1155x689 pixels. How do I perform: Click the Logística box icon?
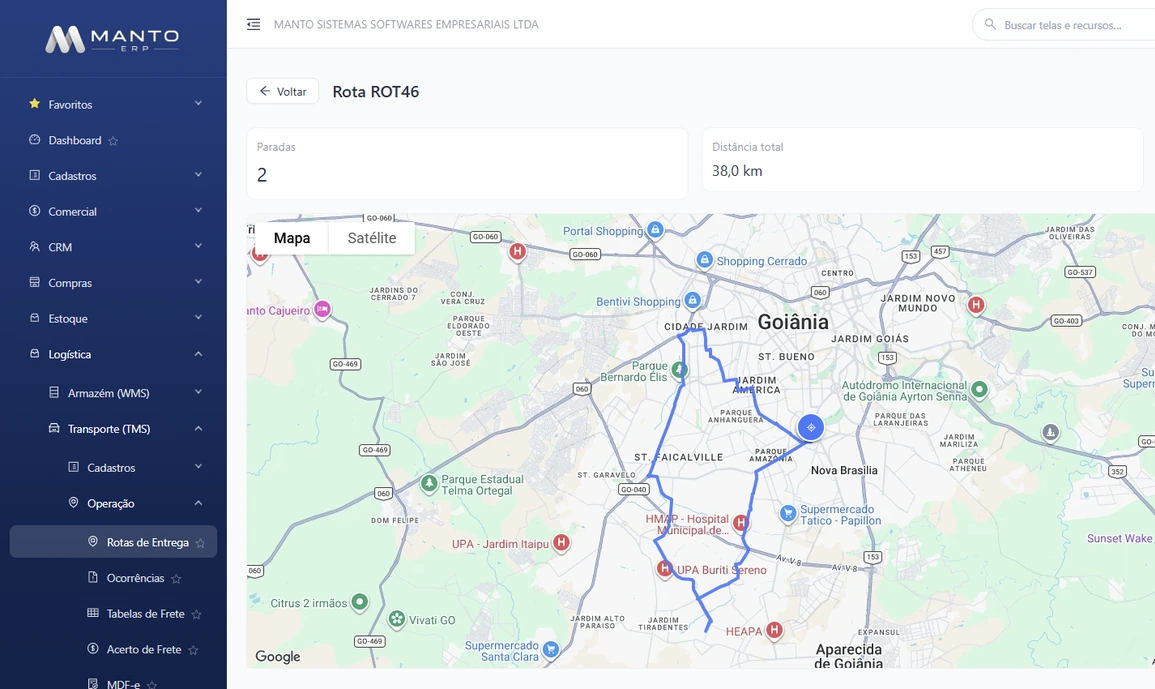coord(35,354)
